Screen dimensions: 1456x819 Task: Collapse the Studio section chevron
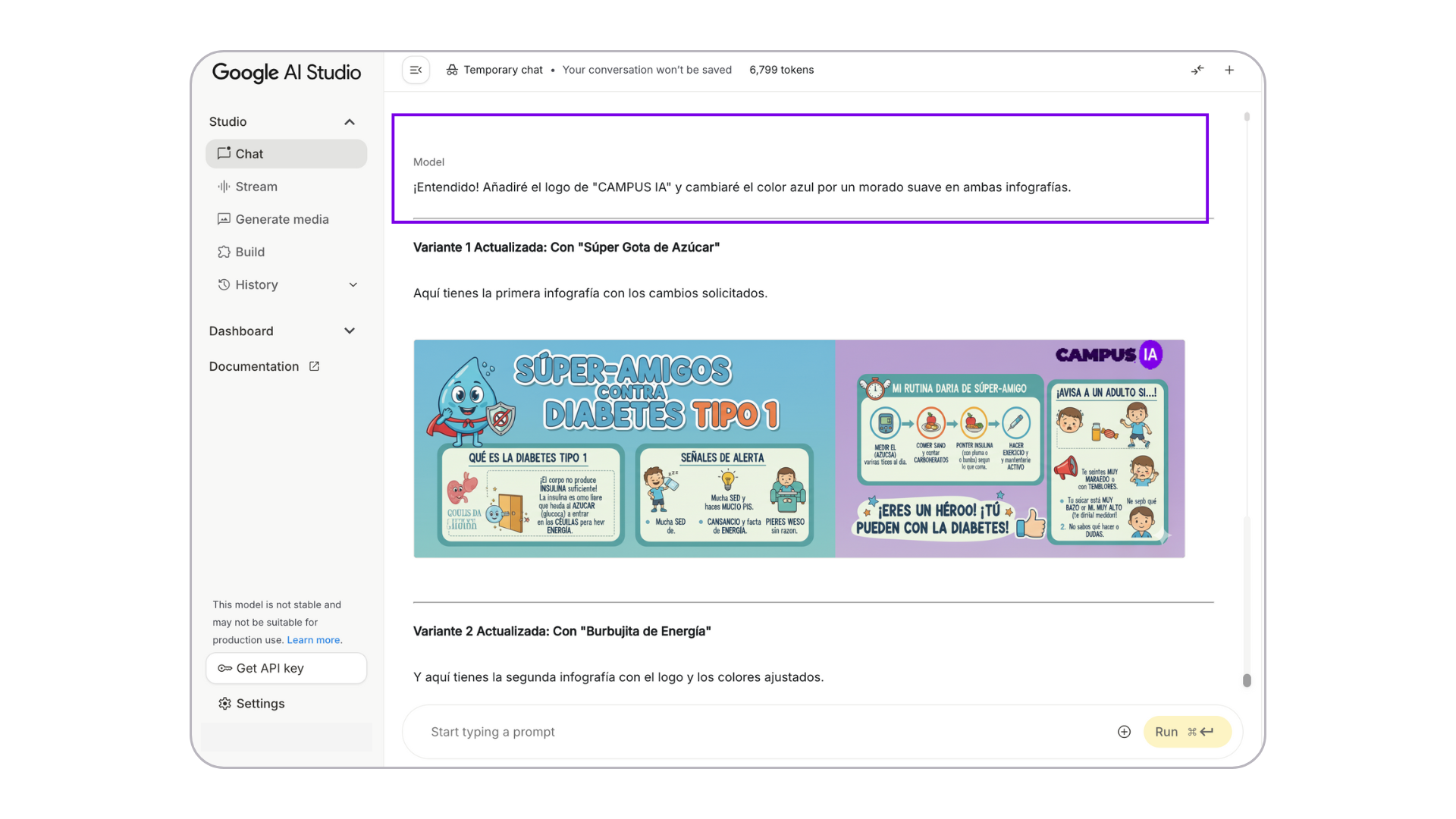350,122
